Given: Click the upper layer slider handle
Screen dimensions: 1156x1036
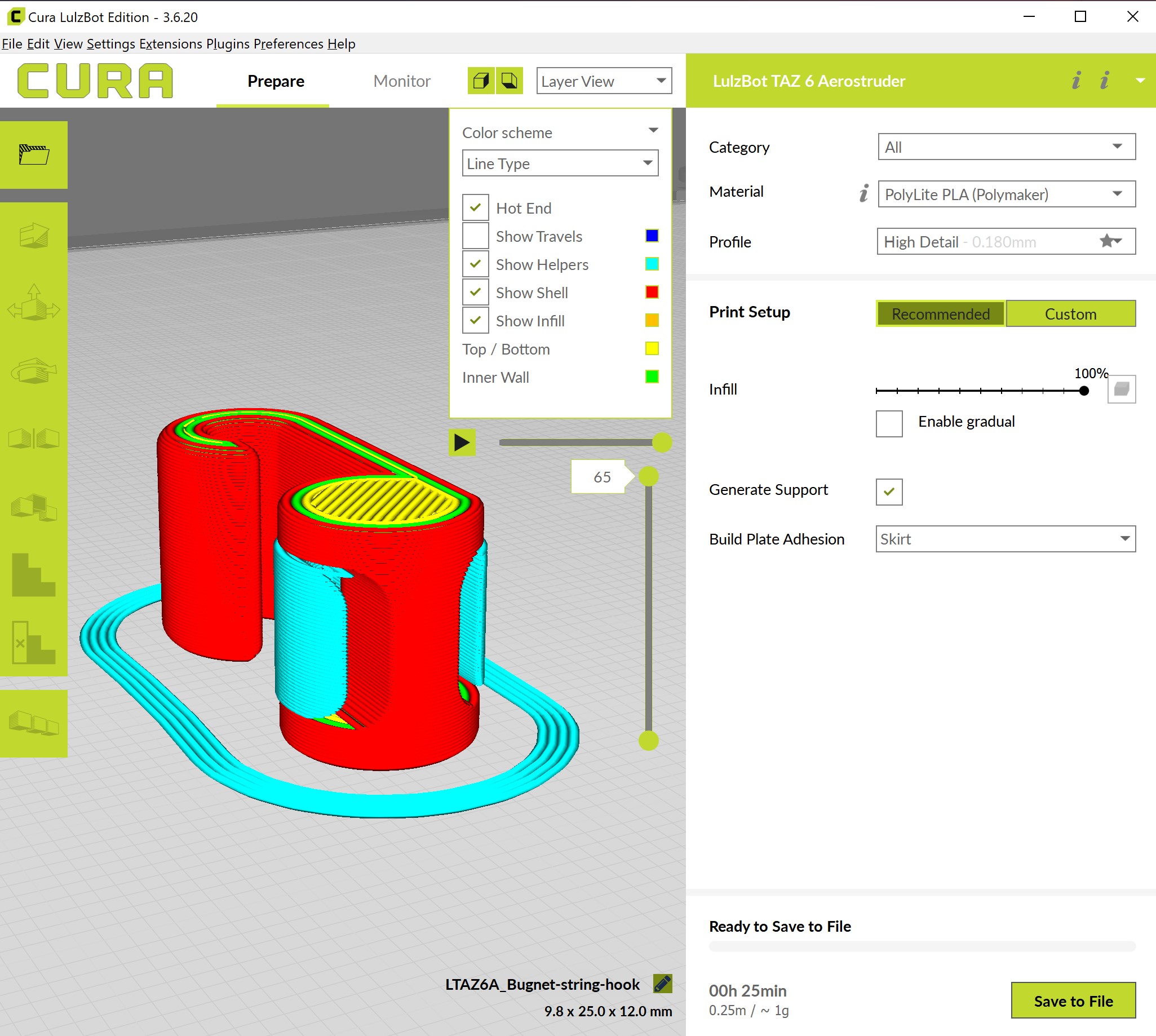Looking at the screenshot, I should (648, 476).
